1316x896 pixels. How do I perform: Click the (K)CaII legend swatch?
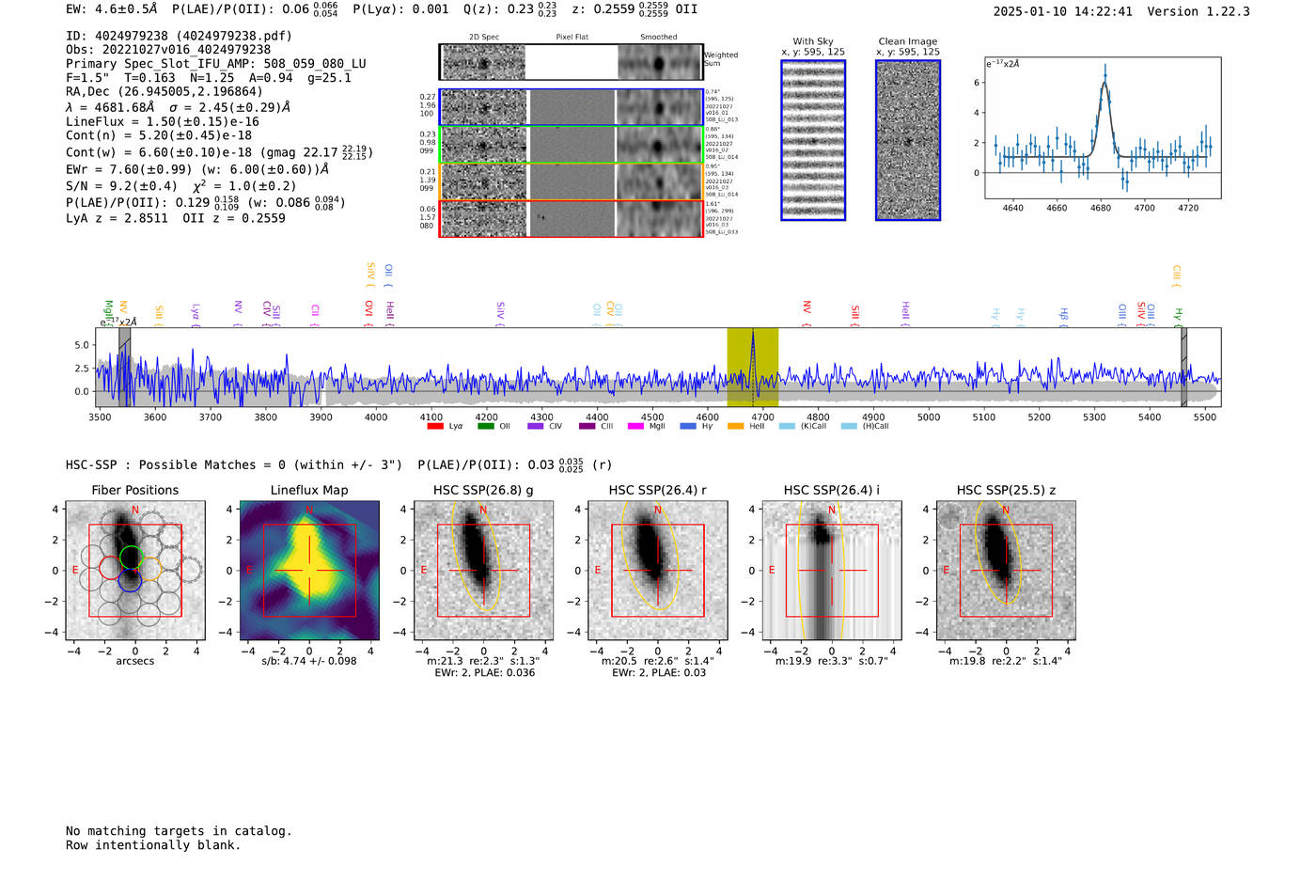click(x=787, y=426)
